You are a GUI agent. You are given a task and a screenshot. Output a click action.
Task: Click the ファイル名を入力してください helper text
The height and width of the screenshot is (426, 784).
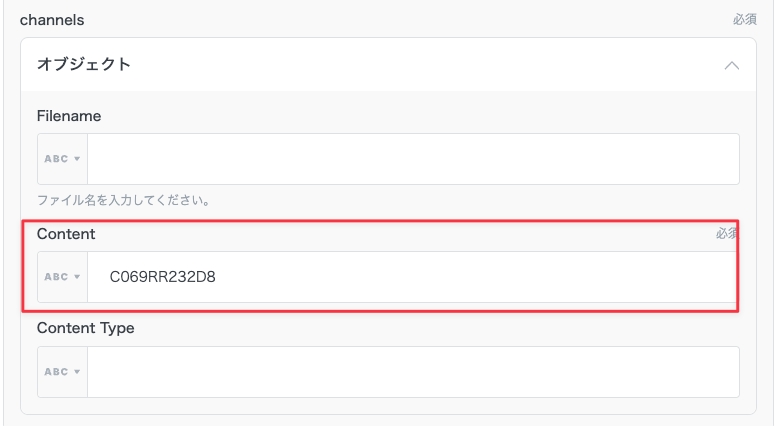coord(123,200)
